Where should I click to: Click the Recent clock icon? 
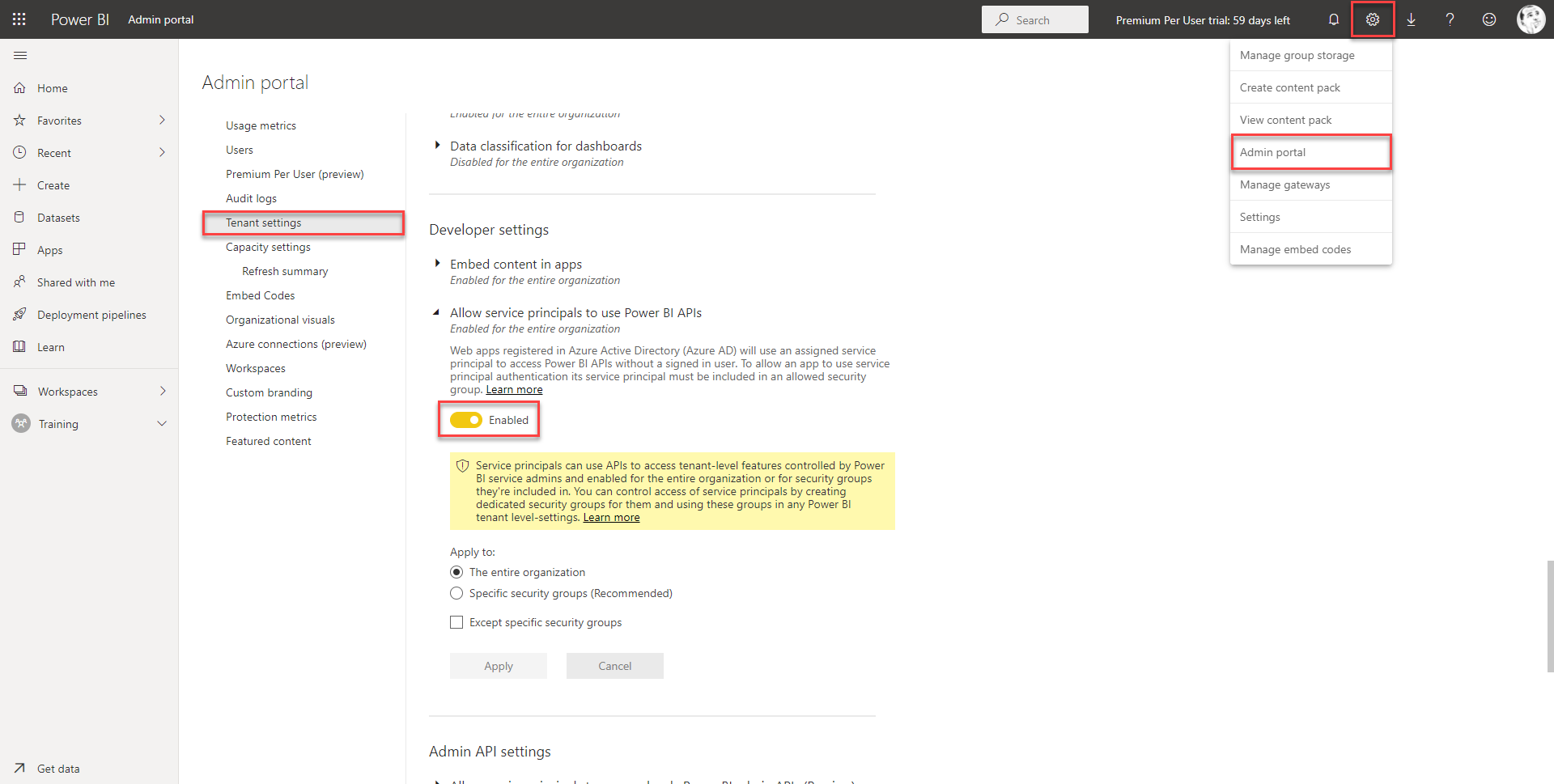pyautogui.click(x=19, y=153)
